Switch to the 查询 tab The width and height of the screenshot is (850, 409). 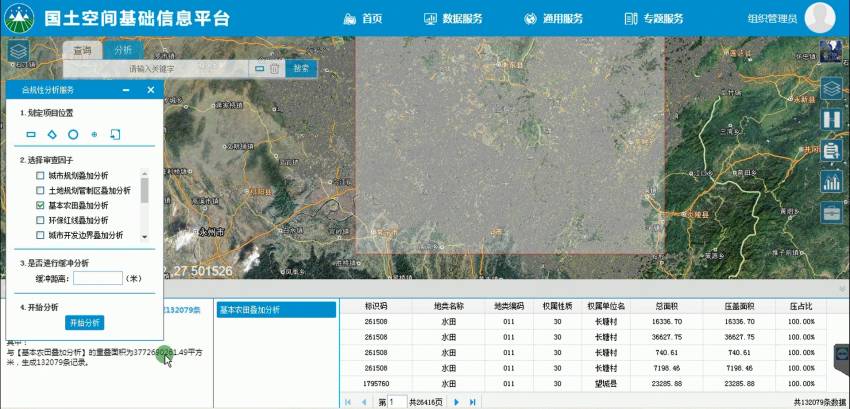point(82,50)
